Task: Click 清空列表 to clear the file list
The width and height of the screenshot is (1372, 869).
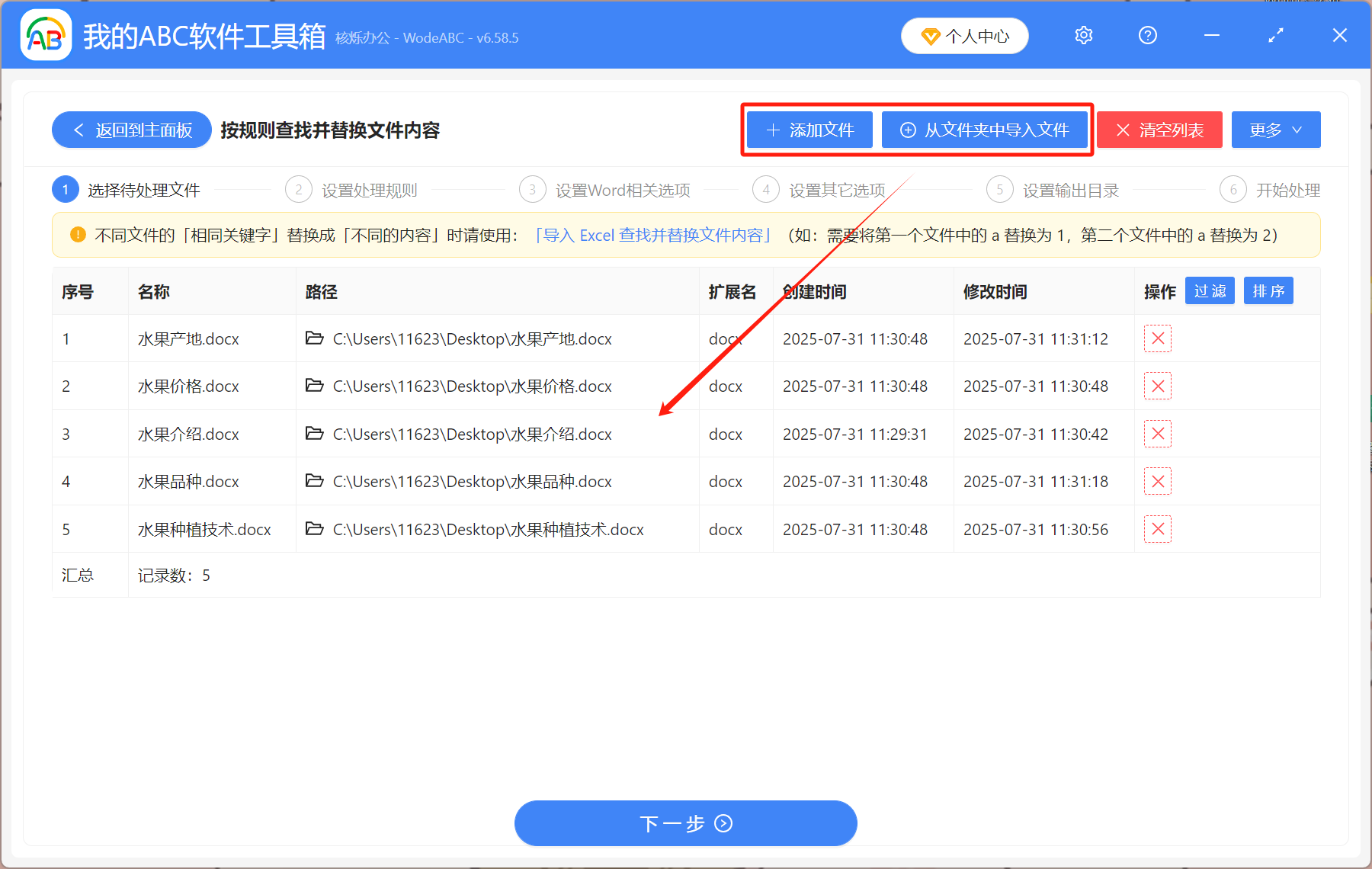Action: [1159, 130]
